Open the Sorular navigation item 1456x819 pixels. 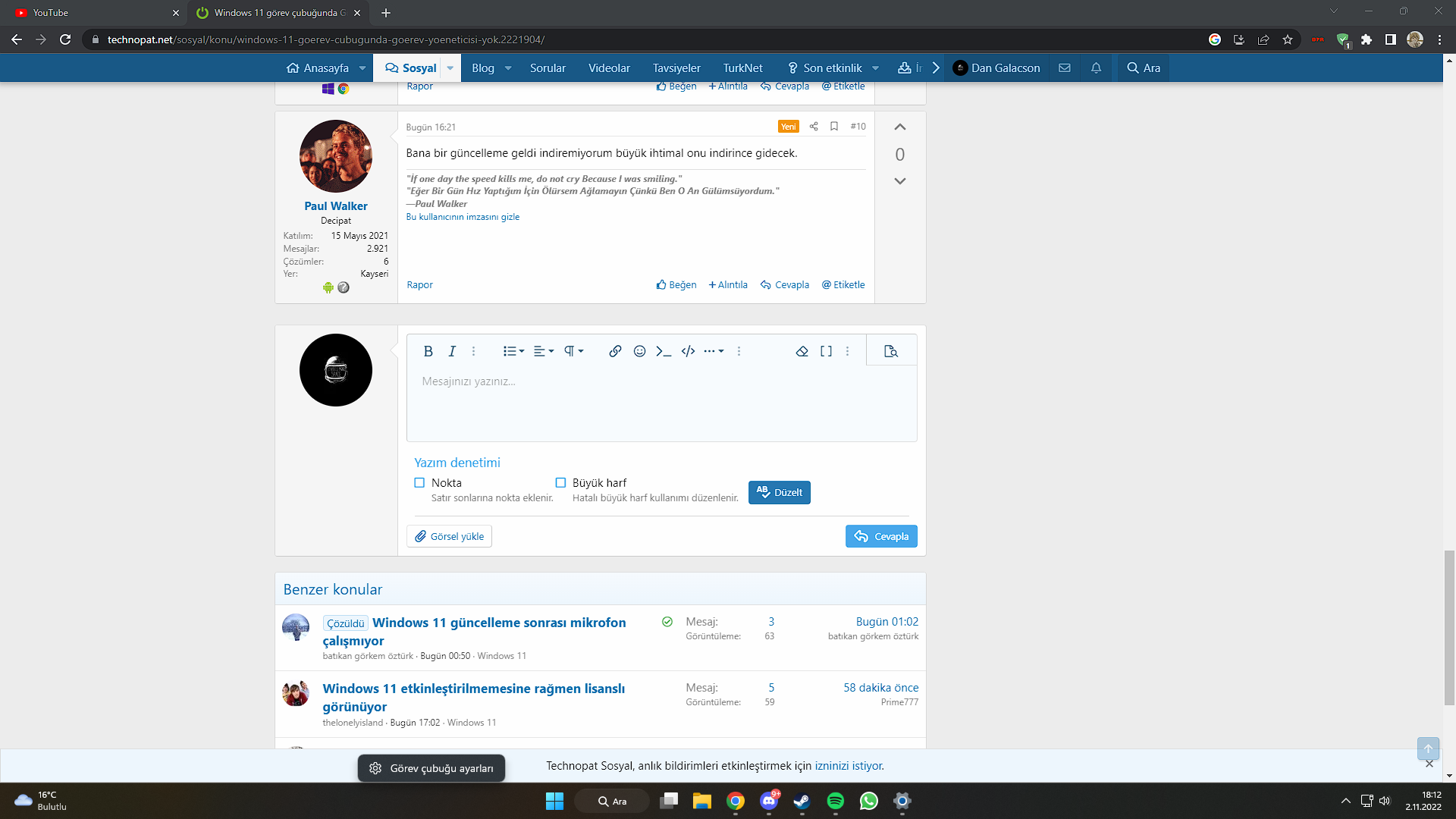[x=548, y=68]
